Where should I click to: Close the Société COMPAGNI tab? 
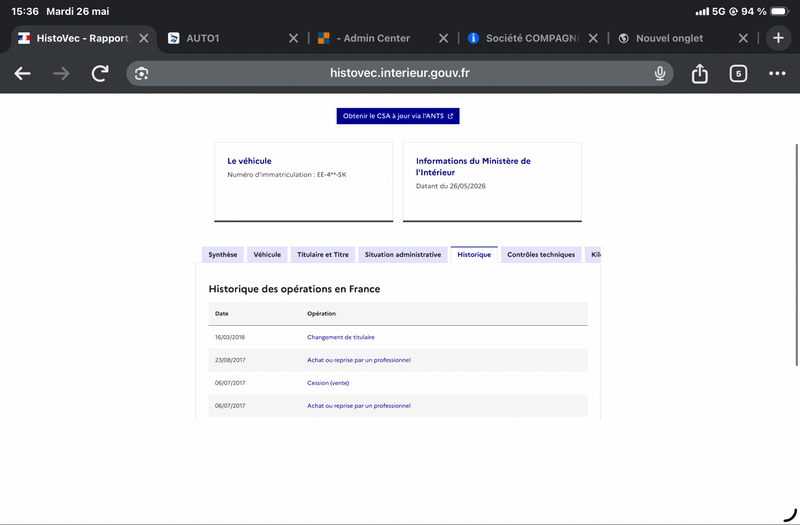click(x=593, y=38)
